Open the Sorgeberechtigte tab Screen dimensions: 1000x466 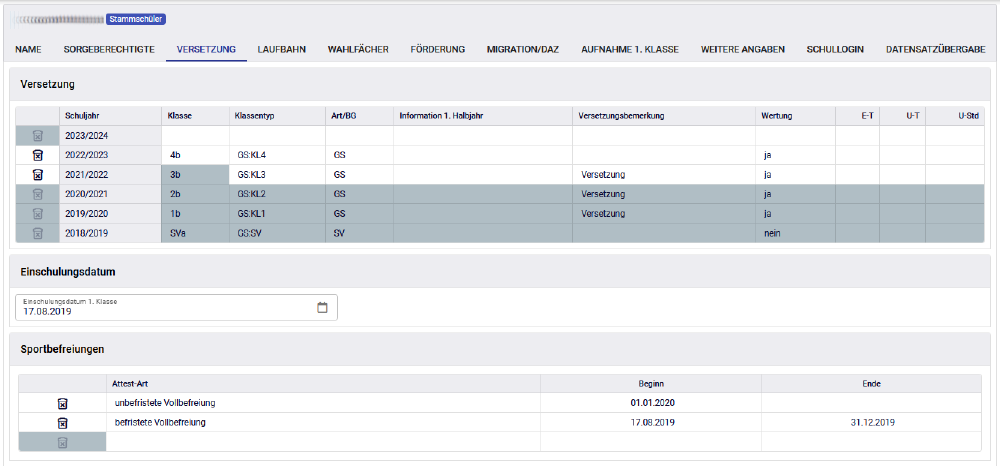point(109,49)
